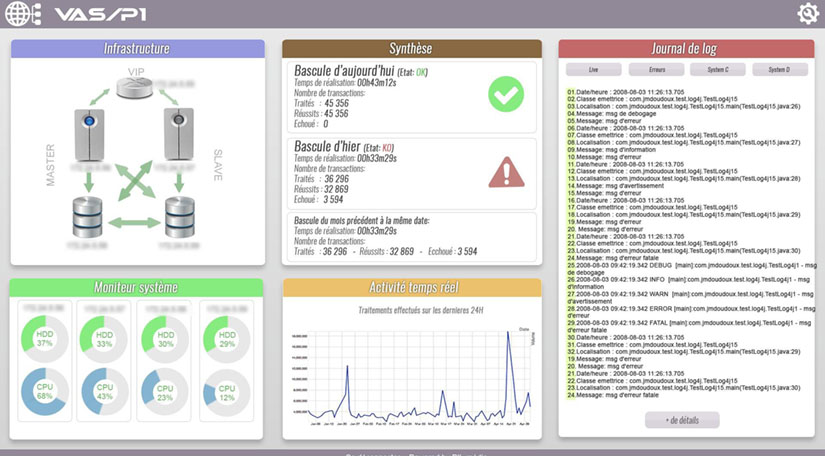Select 'Temps de réalisation: 00h43m12s'
The image size is (825, 456).
click(x=345, y=83)
